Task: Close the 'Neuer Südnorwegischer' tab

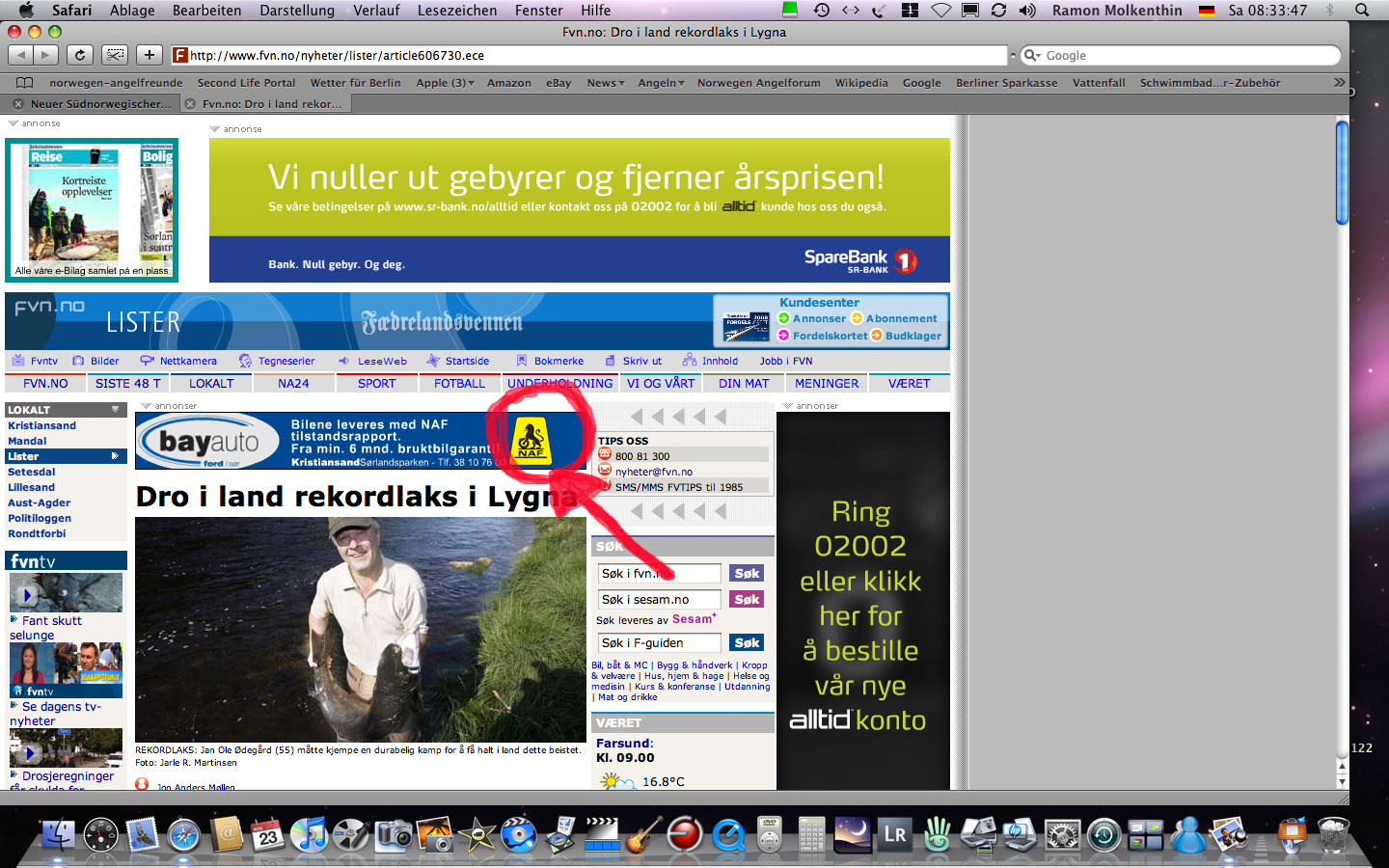Action: (18, 104)
